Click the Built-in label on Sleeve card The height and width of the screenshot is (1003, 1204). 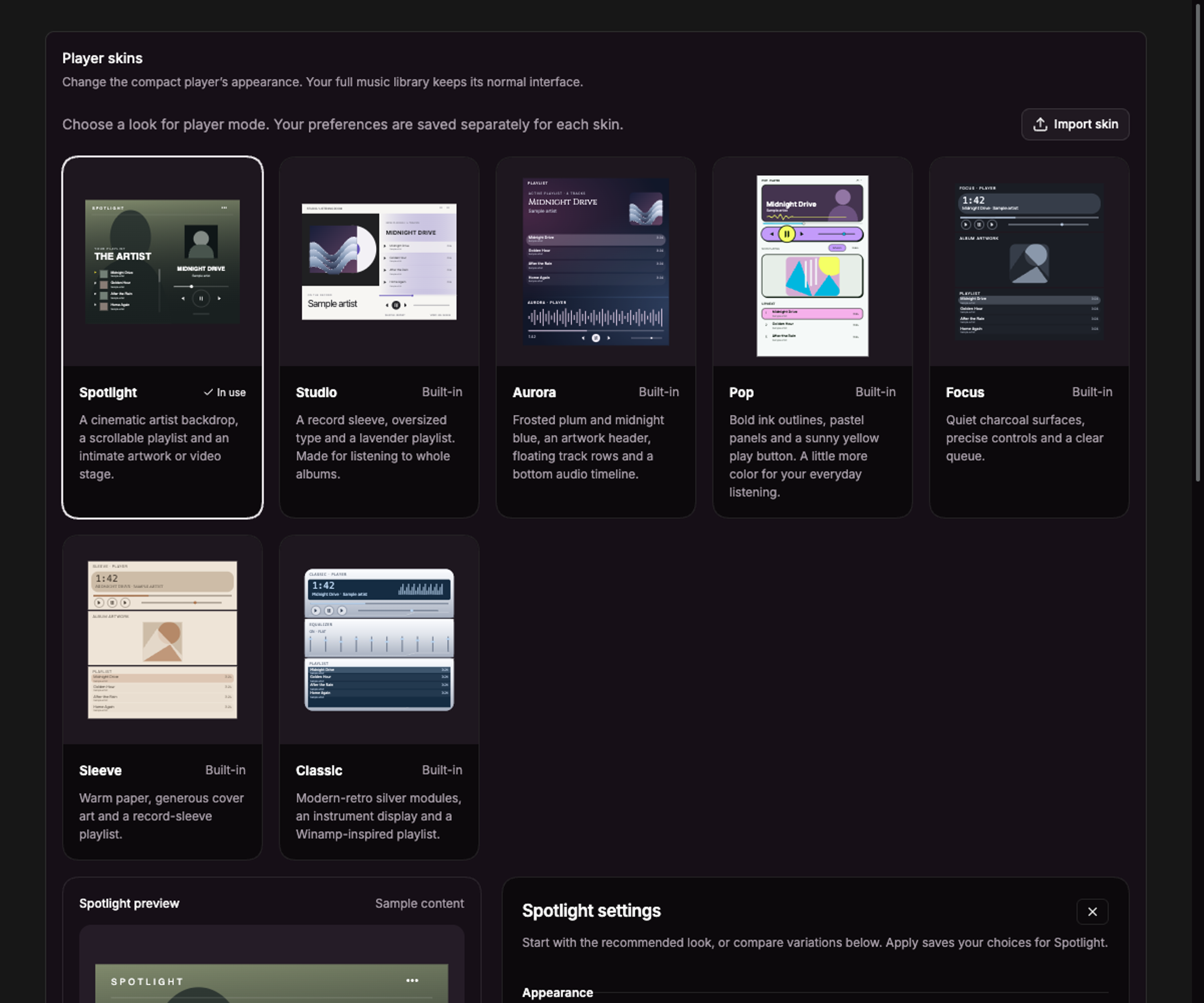[225, 770]
